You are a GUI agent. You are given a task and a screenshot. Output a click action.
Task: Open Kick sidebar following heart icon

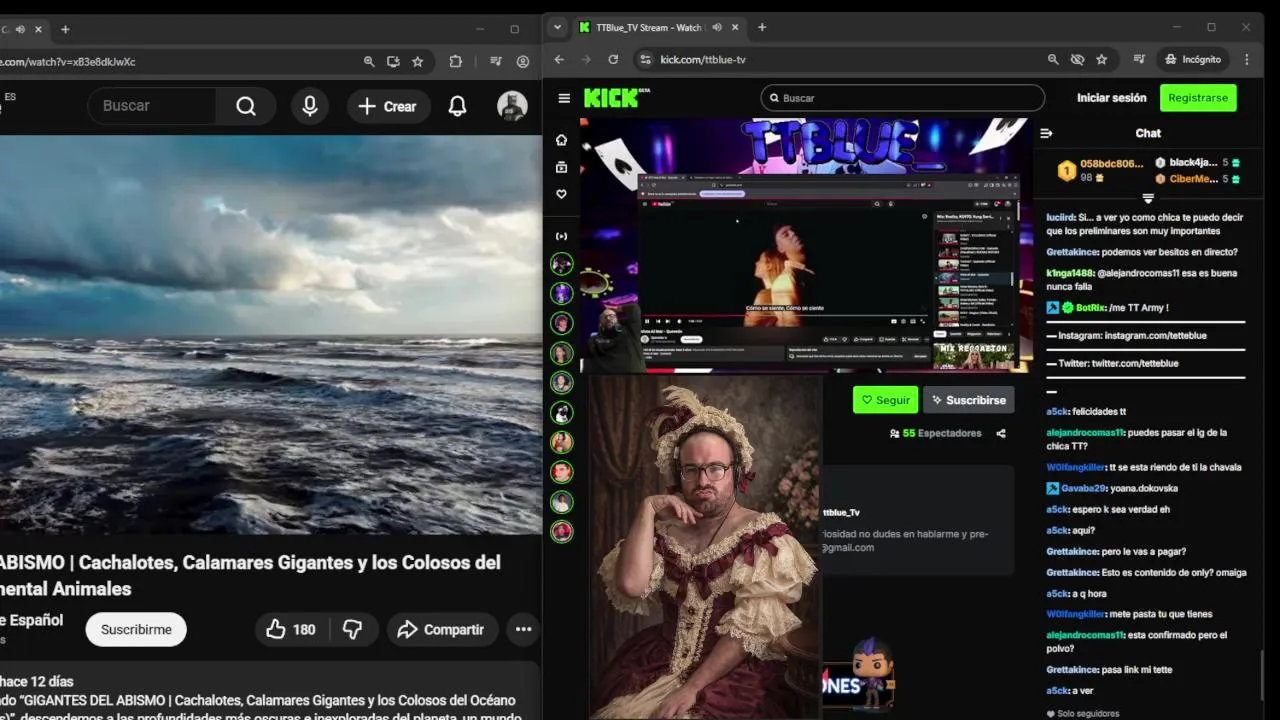click(562, 194)
